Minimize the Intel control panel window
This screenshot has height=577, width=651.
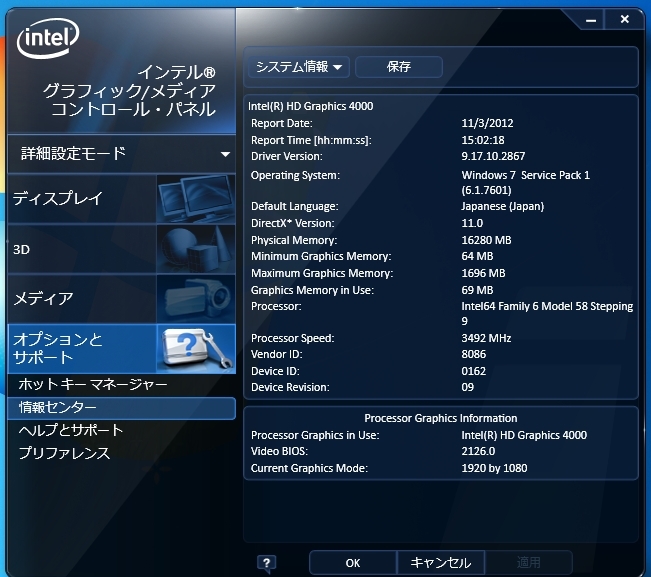tap(591, 20)
